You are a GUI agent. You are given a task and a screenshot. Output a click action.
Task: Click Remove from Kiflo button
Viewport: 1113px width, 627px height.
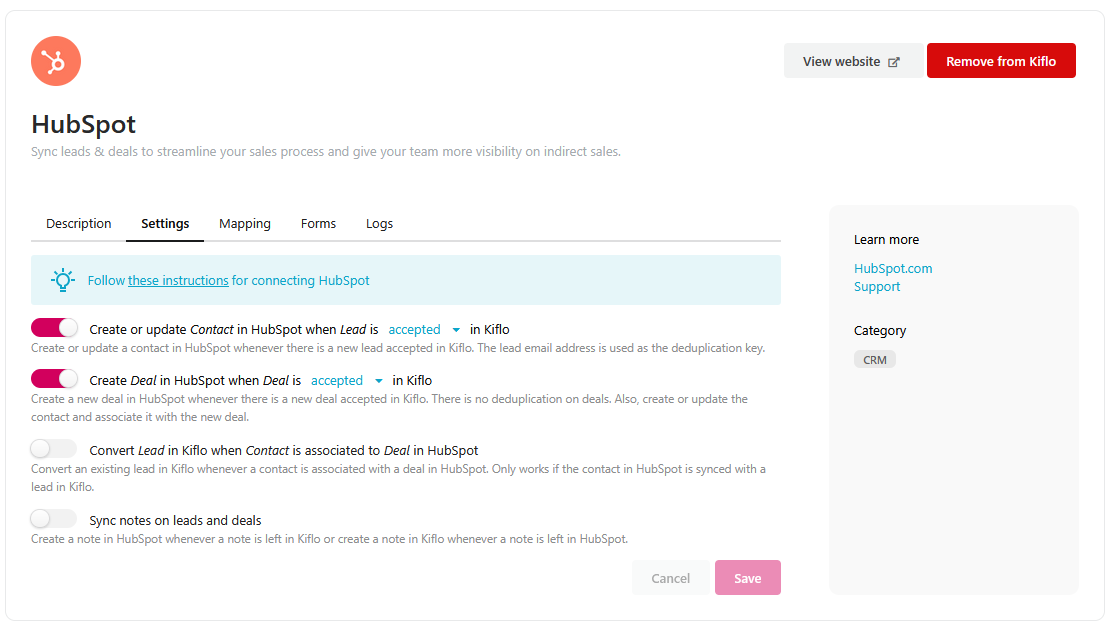(1001, 61)
